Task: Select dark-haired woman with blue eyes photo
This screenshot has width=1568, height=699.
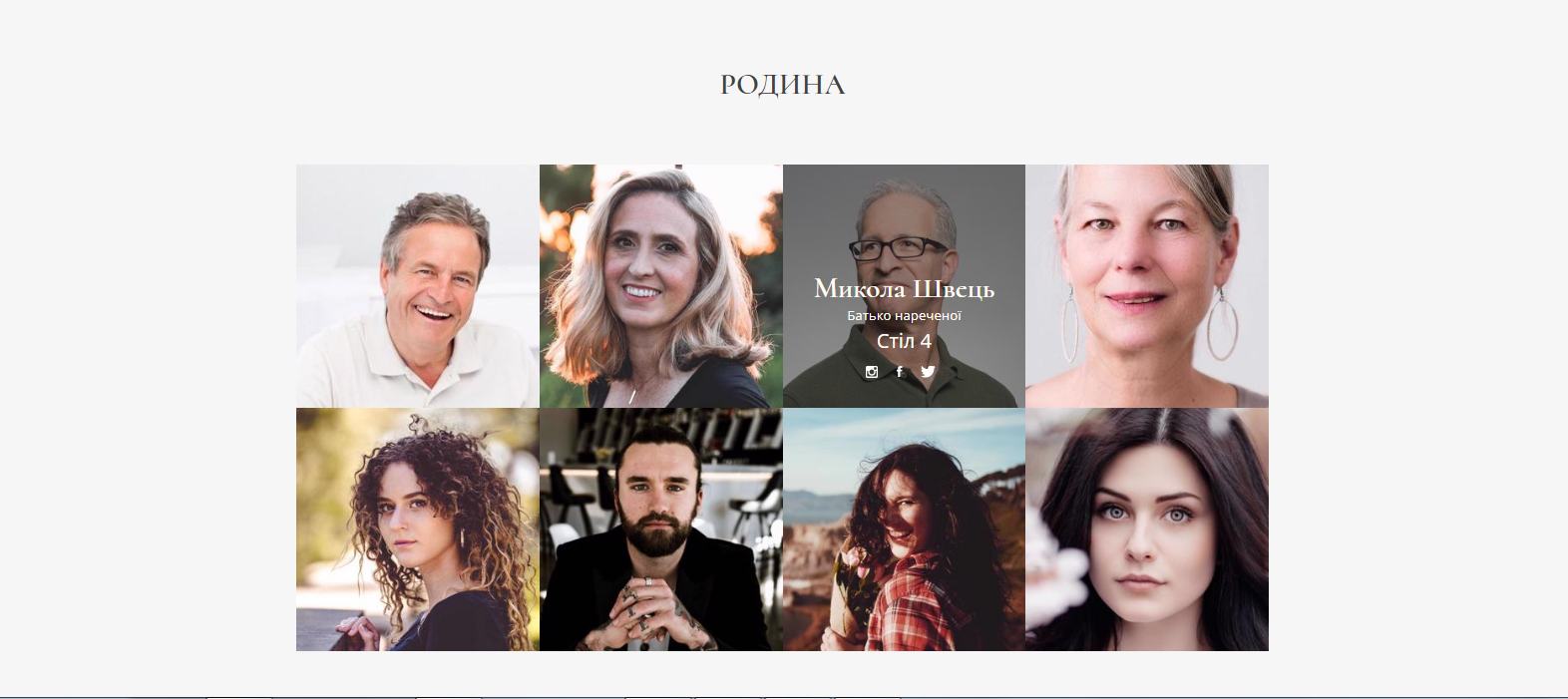Action: click(1147, 529)
